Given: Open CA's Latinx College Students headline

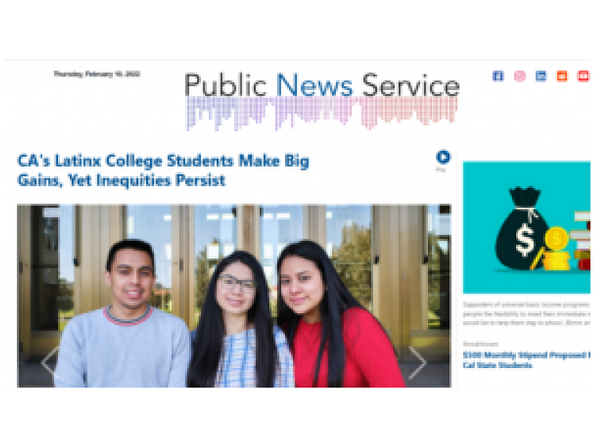Looking at the screenshot, I should click(163, 171).
